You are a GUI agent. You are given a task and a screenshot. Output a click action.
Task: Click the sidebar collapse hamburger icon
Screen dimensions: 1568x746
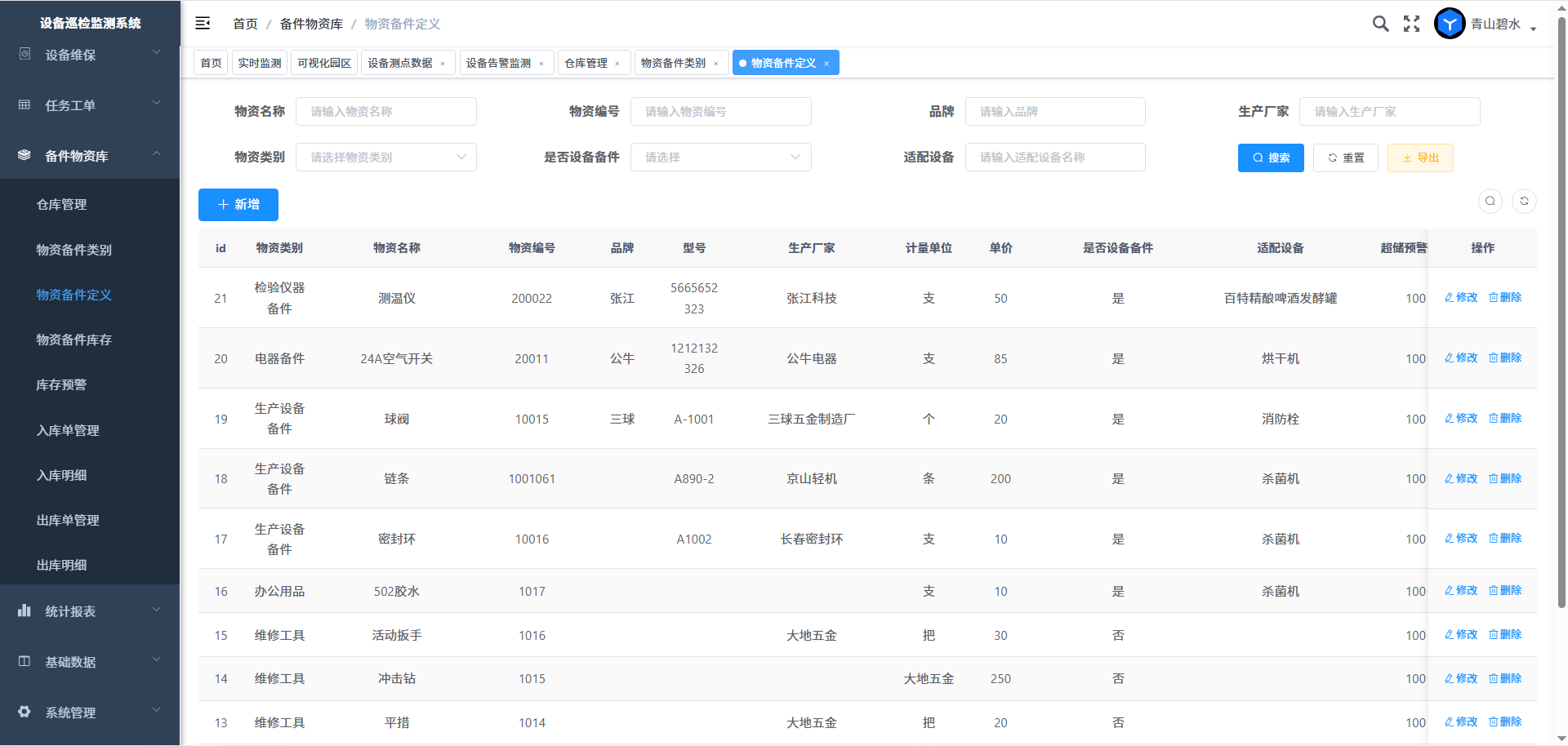point(203,24)
